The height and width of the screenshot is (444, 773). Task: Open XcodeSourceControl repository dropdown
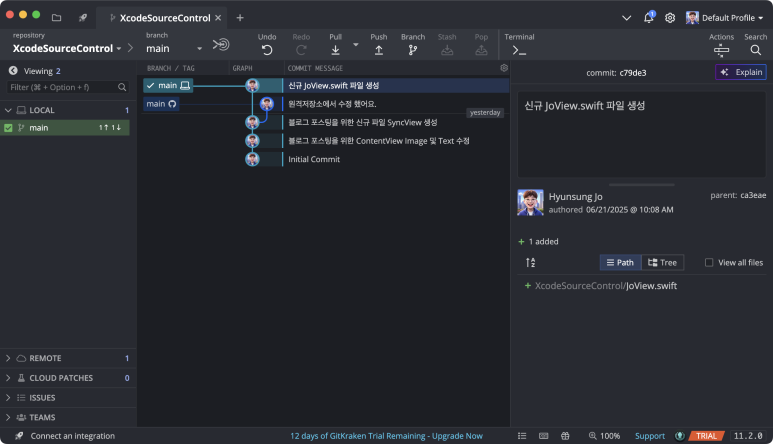(x=67, y=48)
